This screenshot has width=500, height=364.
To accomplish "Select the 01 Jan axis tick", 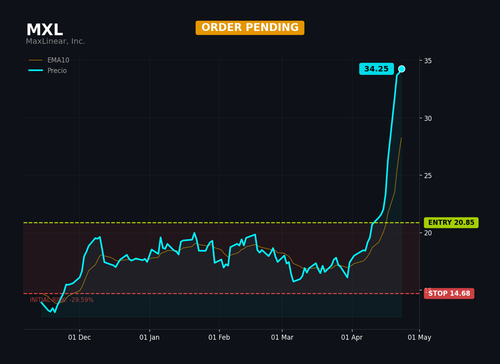I will pos(149,337).
